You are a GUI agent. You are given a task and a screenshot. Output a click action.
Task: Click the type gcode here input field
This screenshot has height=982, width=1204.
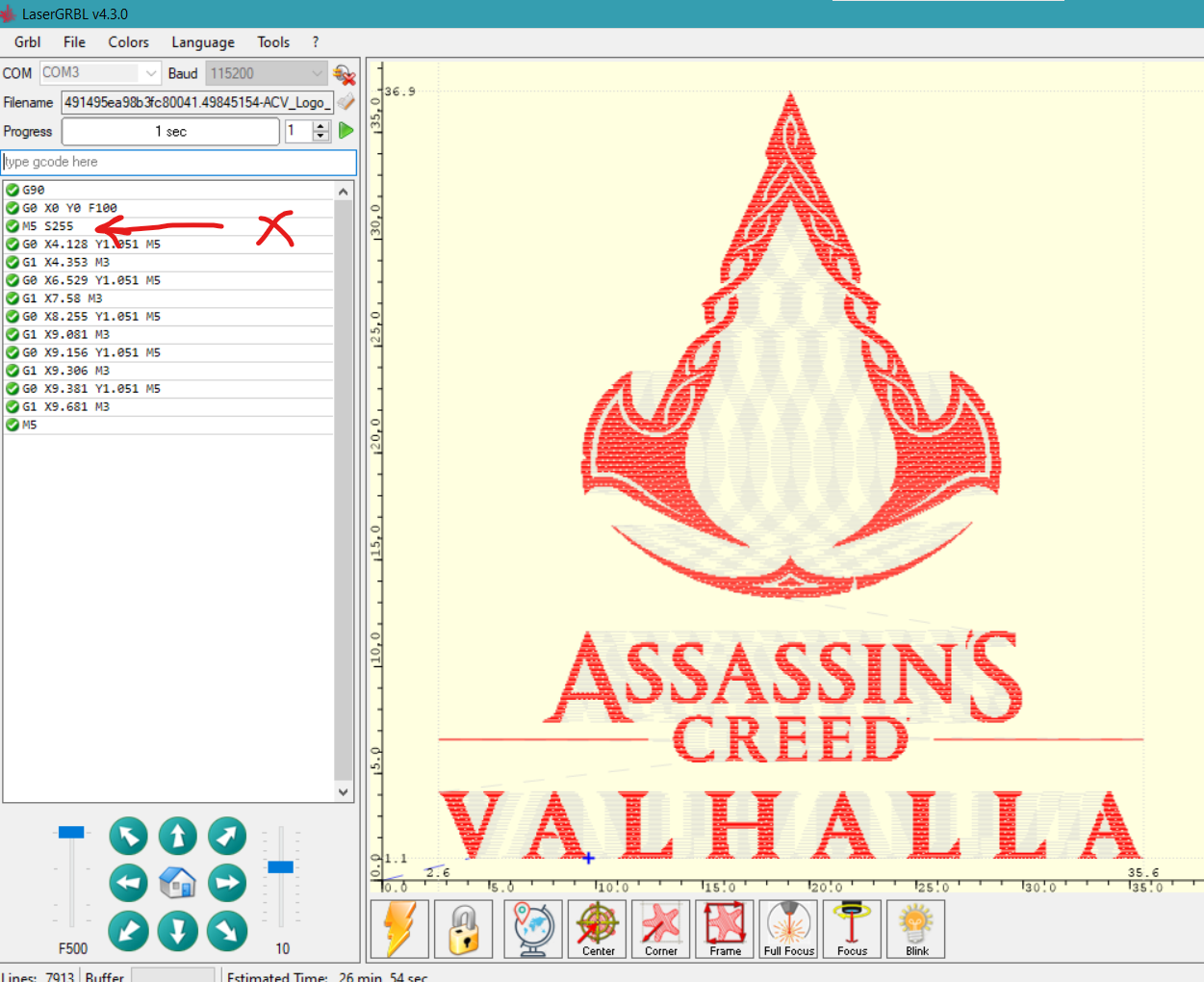179,162
